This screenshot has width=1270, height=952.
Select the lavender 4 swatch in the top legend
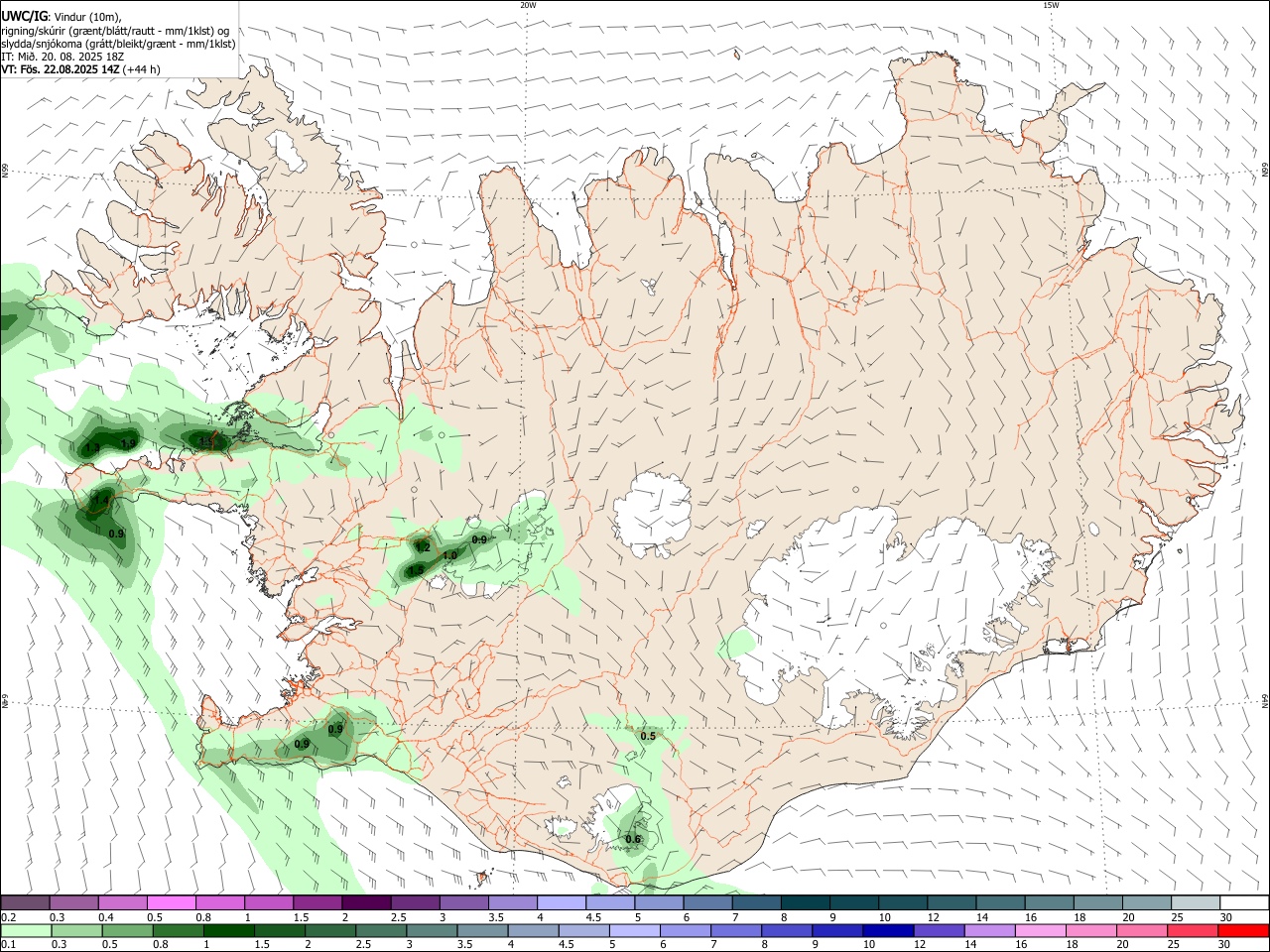click(561, 903)
